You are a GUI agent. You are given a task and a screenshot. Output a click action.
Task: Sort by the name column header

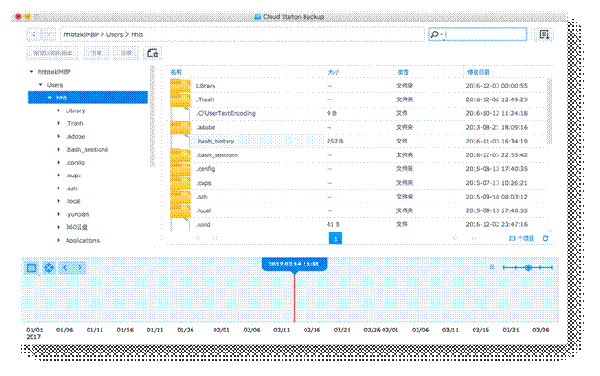176,72
